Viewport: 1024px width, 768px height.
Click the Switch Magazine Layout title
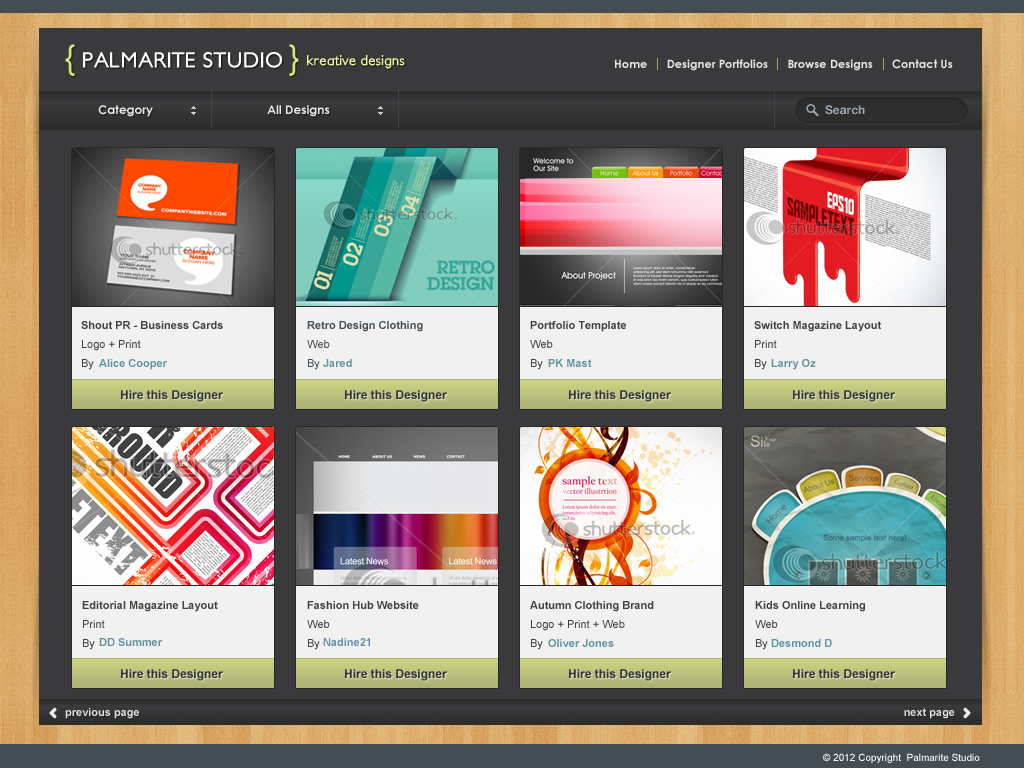(818, 325)
